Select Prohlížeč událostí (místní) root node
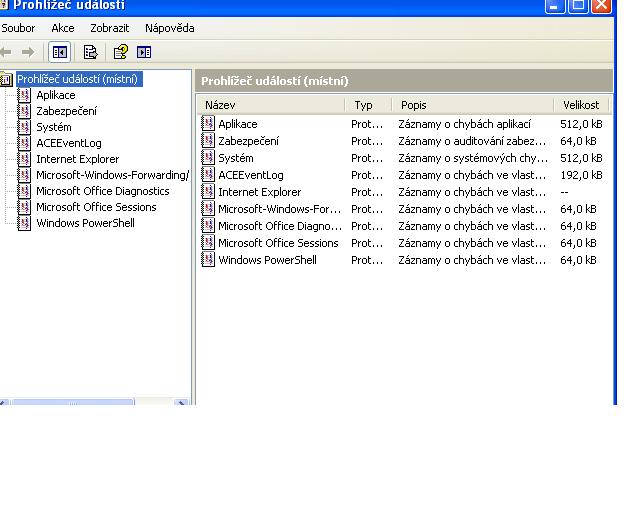640x512 pixels. [x=78, y=79]
